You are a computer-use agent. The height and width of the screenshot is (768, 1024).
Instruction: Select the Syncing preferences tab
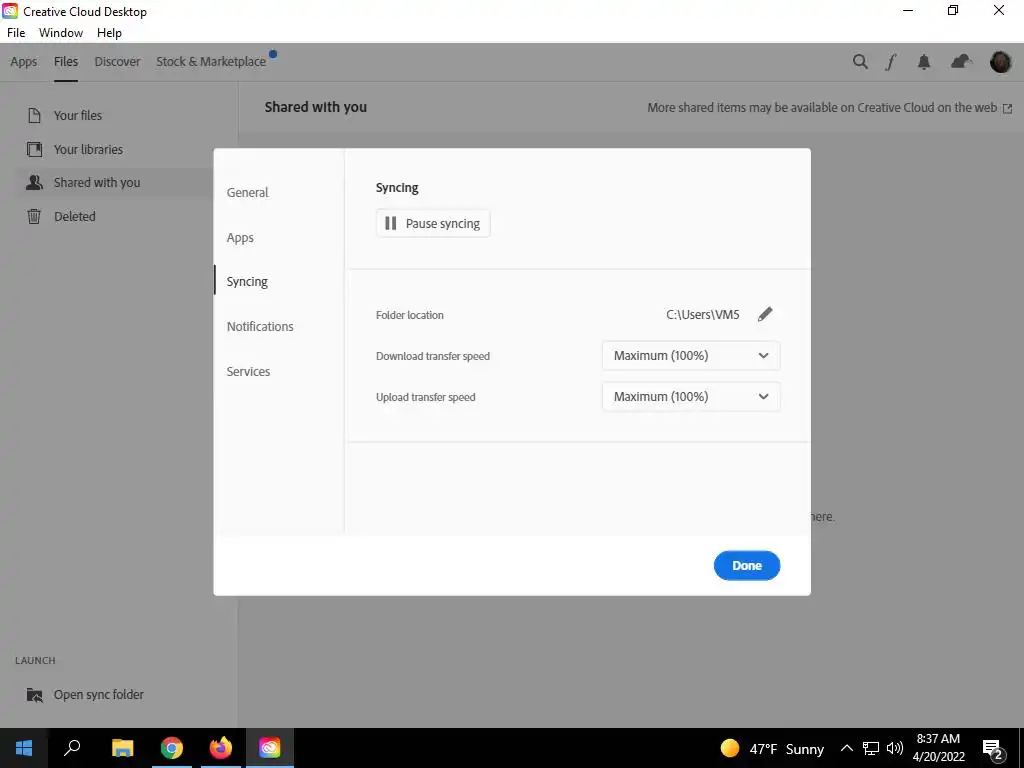click(248, 281)
